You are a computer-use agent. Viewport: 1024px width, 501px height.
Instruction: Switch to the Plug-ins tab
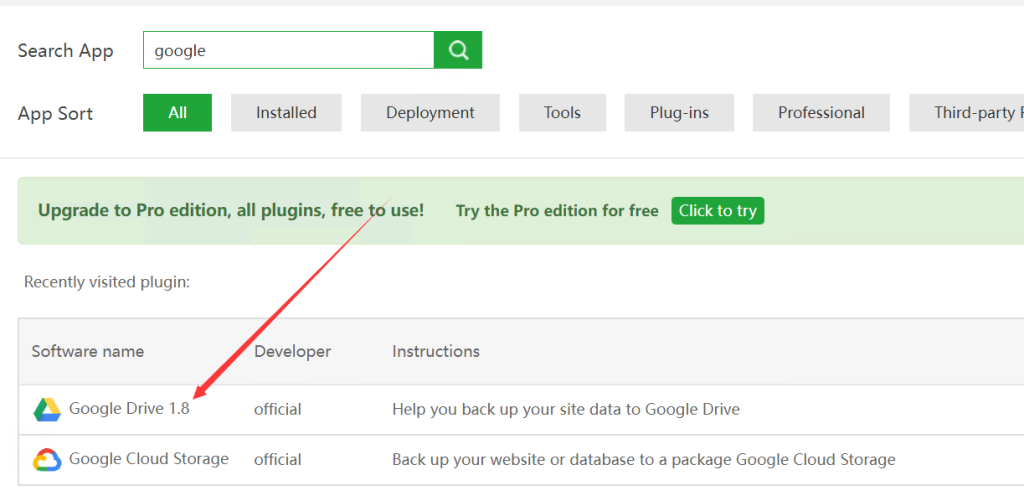click(x=679, y=113)
